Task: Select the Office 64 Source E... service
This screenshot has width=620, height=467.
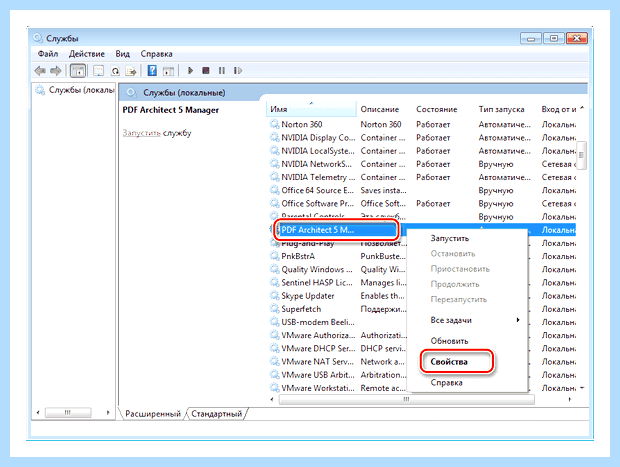Action: pyautogui.click(x=318, y=190)
